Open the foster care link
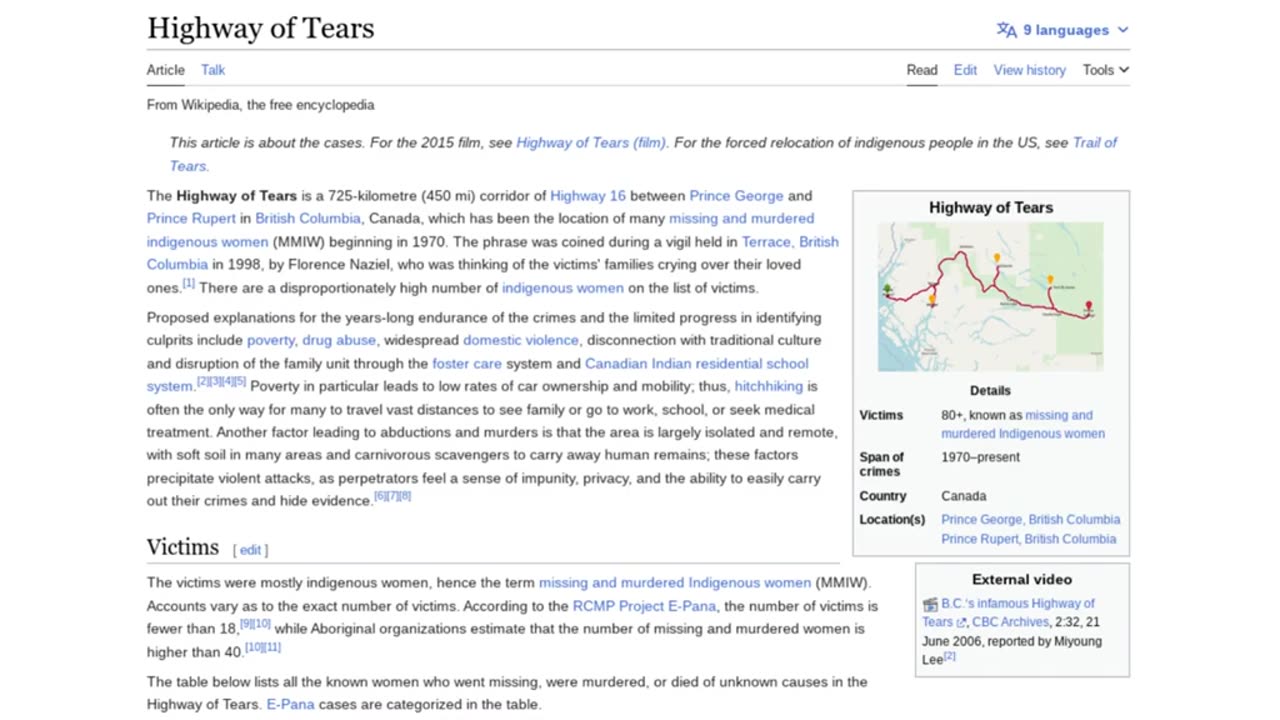 467,364
